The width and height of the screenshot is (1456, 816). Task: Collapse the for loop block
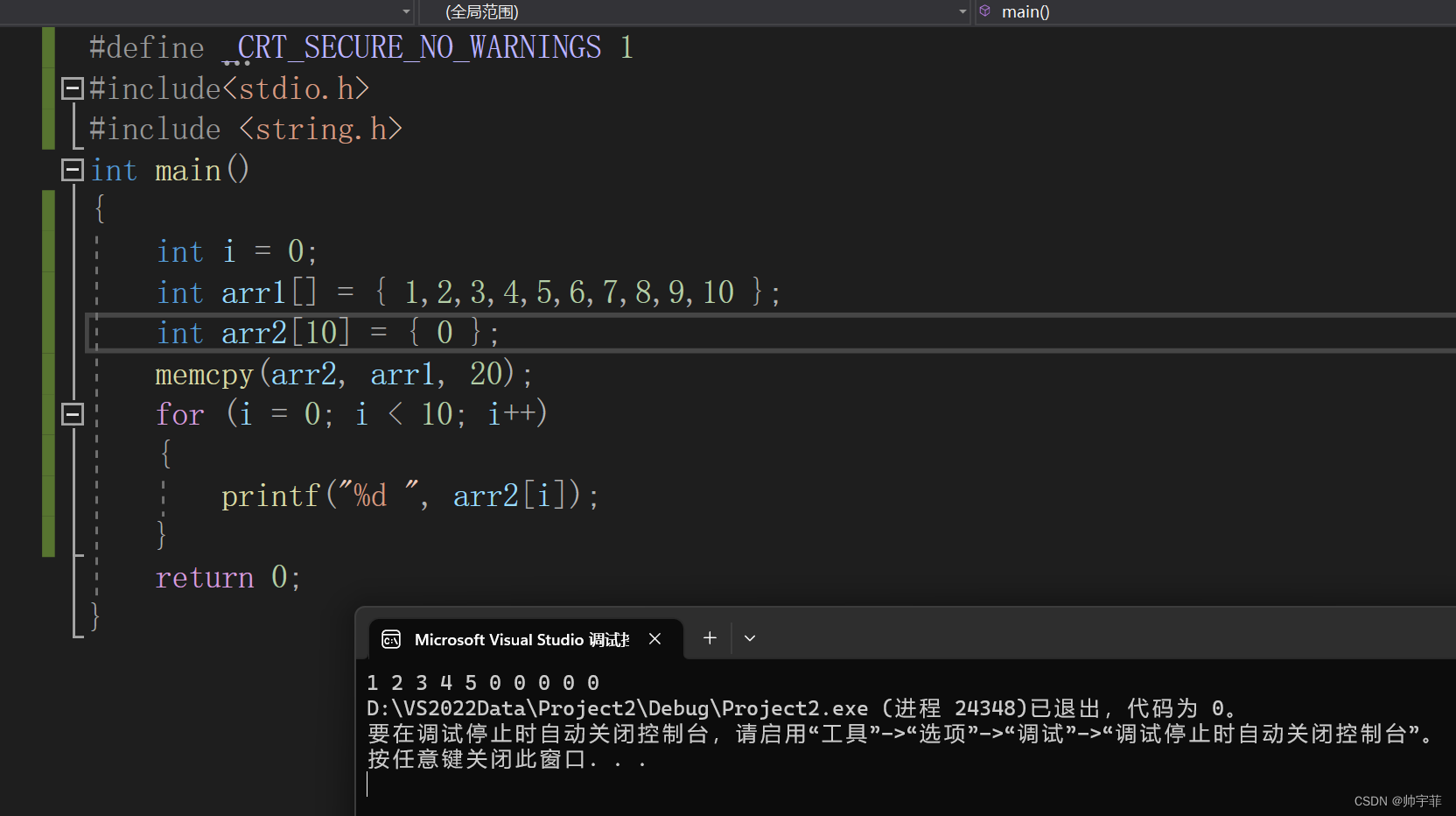pos(72,414)
